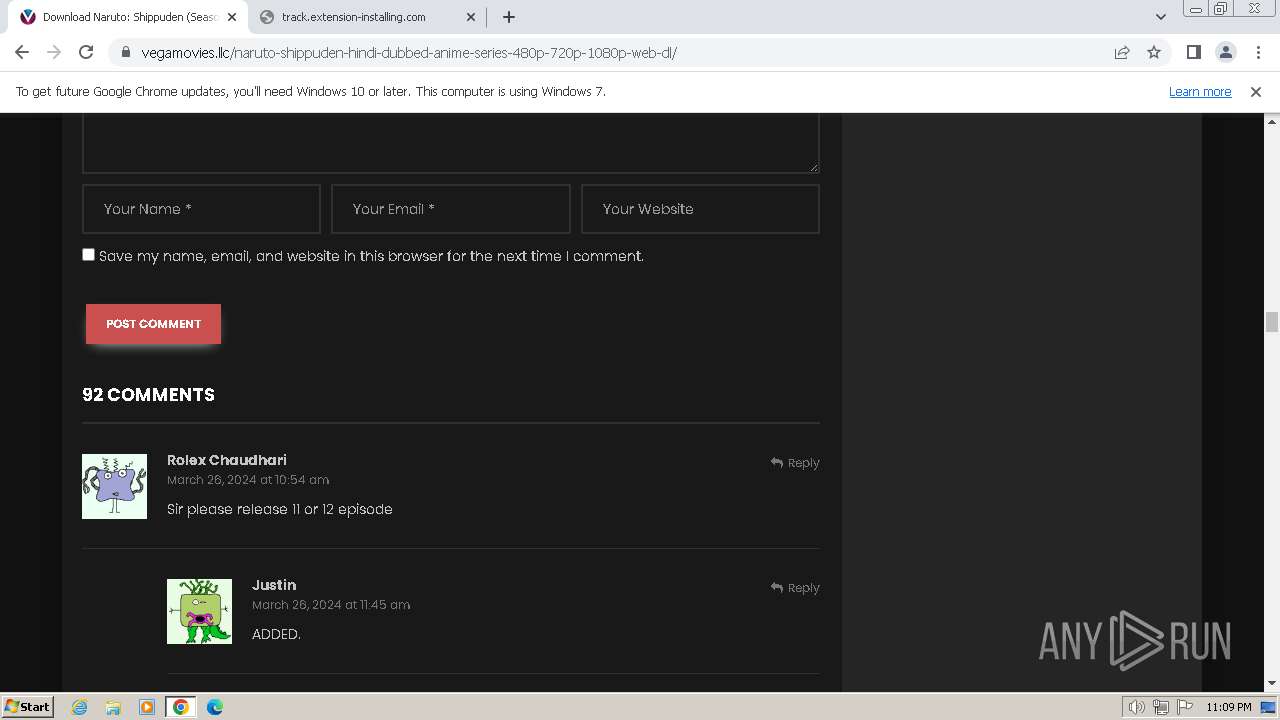
Task: Click the page's vertical scrollbar thumb
Action: click(x=1272, y=322)
